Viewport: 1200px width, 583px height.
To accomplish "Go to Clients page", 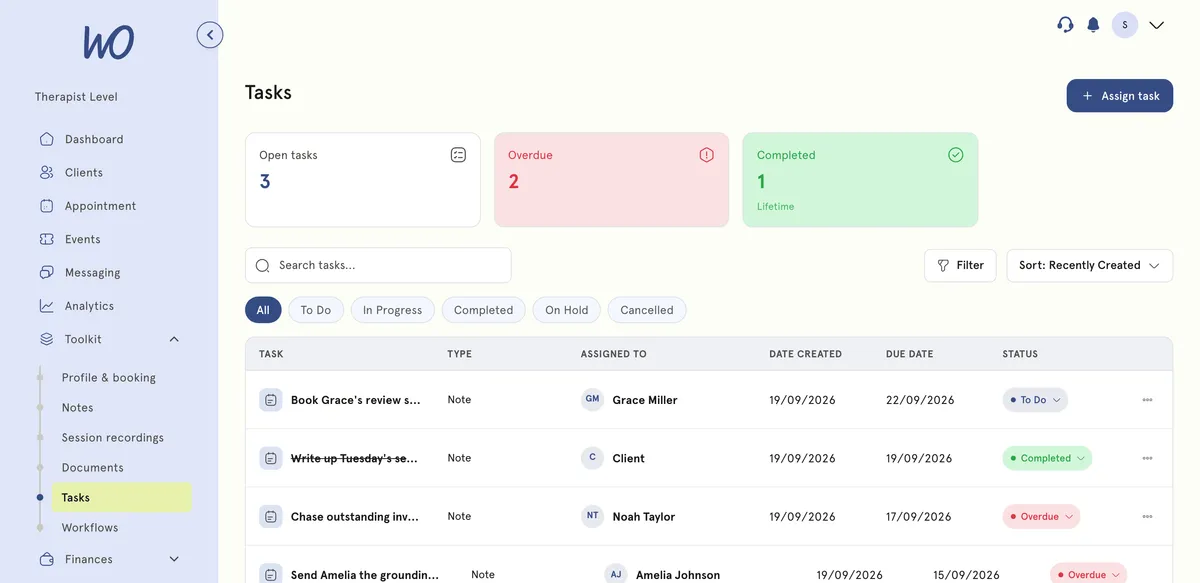I will 84,172.
